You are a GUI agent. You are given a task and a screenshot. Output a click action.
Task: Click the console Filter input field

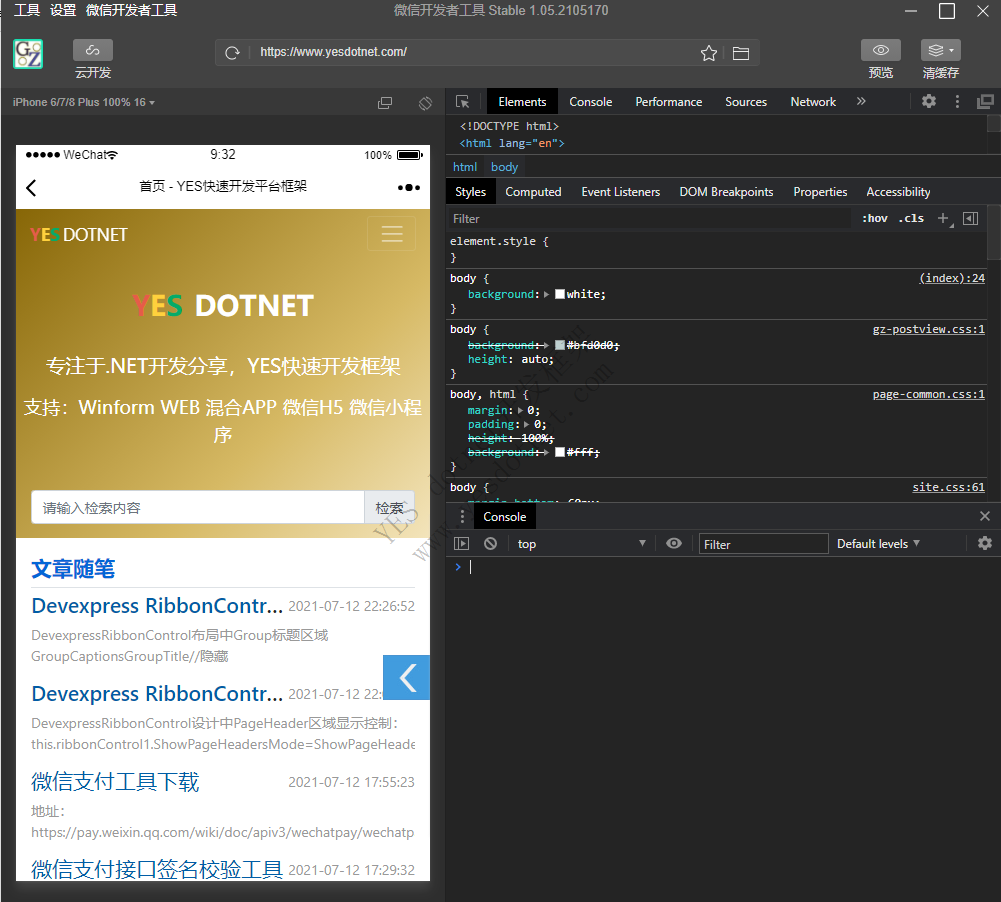click(764, 544)
